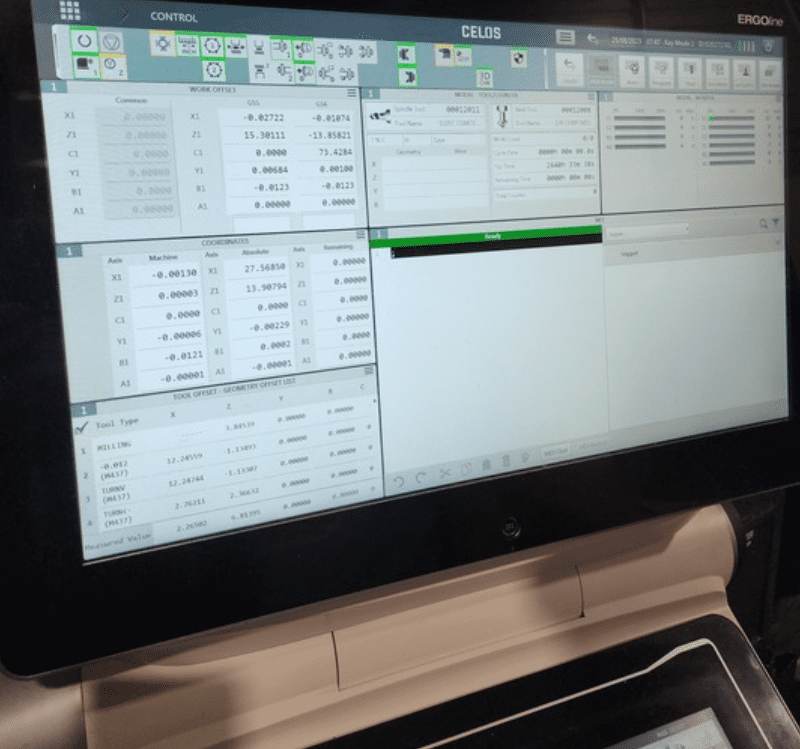Click the search magnifier icon

(x=764, y=223)
